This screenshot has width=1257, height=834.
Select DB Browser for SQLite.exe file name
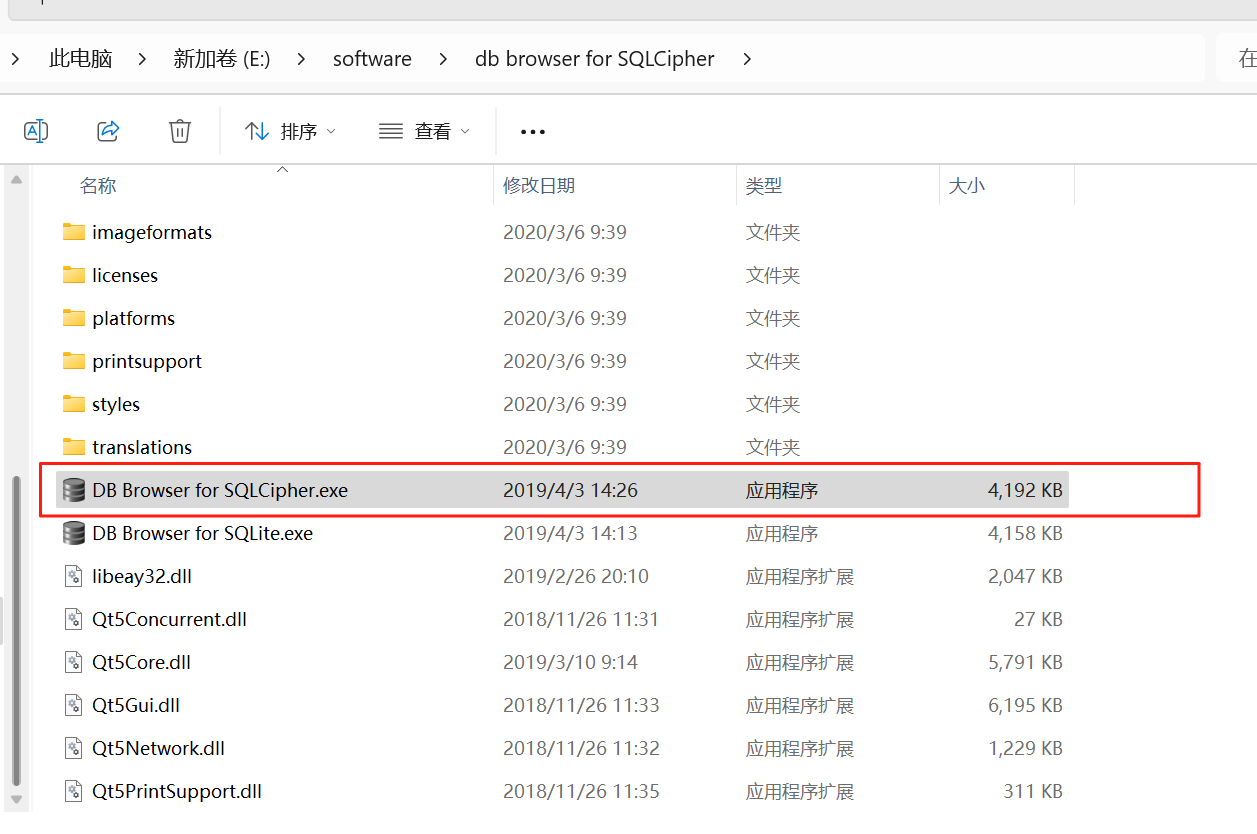(202, 533)
